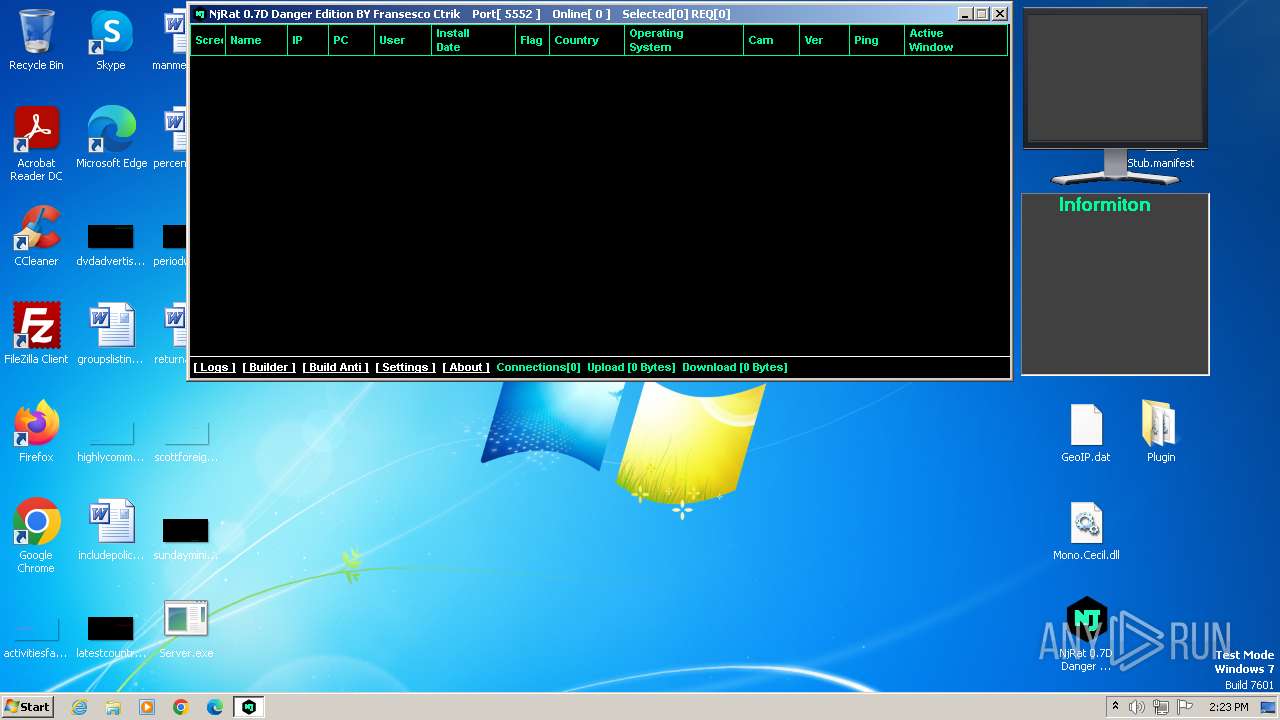Open the Plugin folder icon
Image resolution: width=1280 pixels, height=720 pixels.
tap(1161, 432)
